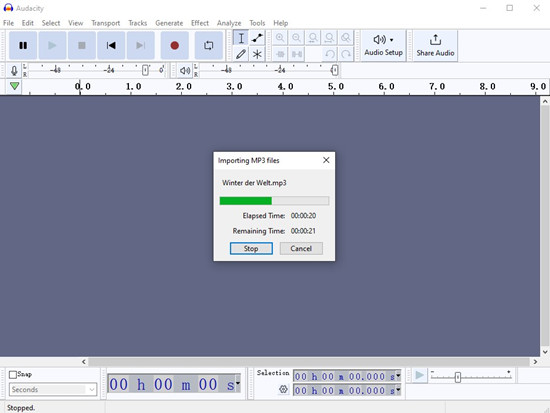Open selection end time format dropdown
This screenshot has height=413, width=550.
click(x=398, y=389)
